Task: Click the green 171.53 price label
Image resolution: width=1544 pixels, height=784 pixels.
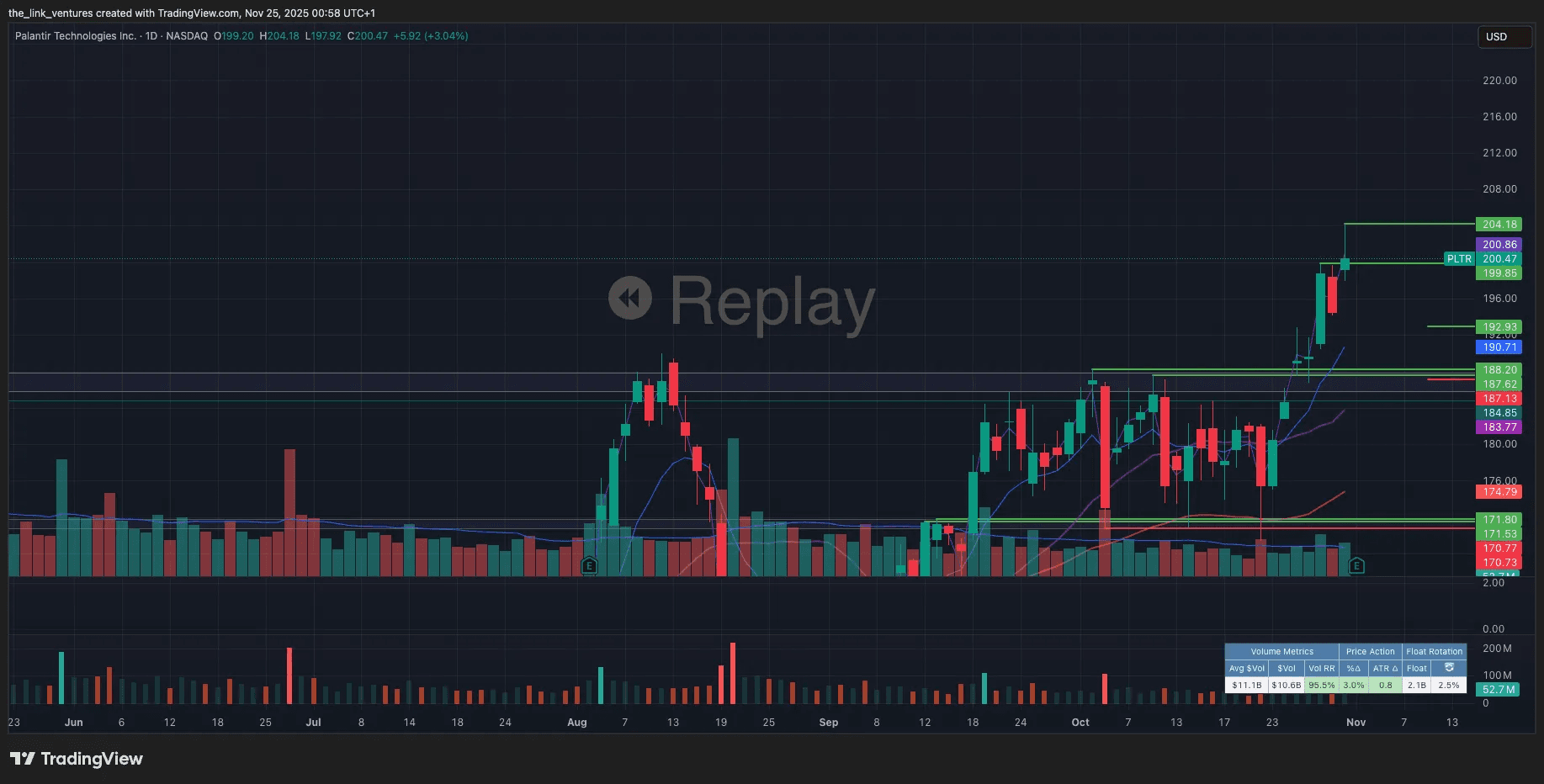Action: pos(1499,534)
